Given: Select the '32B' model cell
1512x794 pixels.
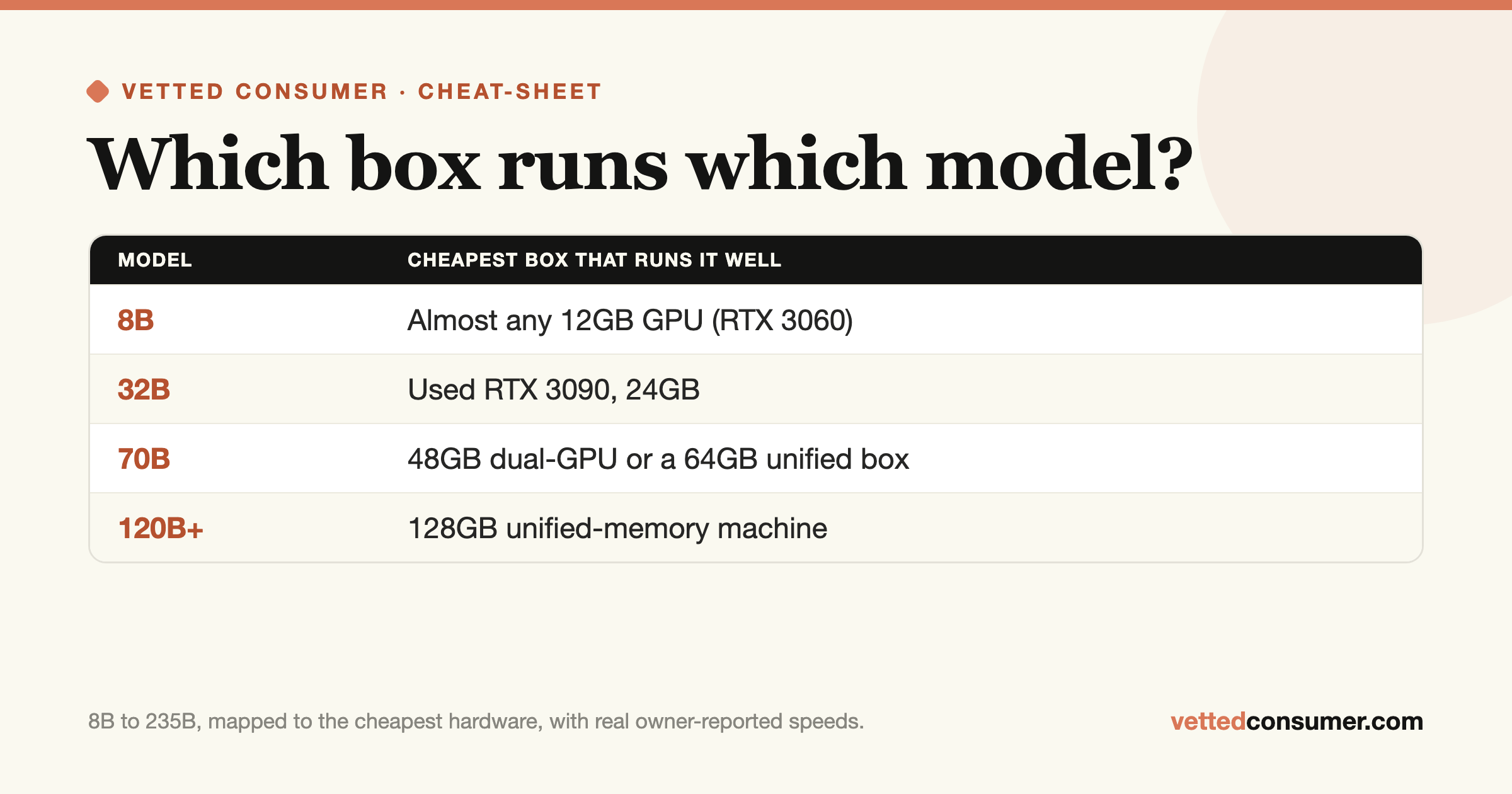Looking at the screenshot, I should (x=144, y=389).
